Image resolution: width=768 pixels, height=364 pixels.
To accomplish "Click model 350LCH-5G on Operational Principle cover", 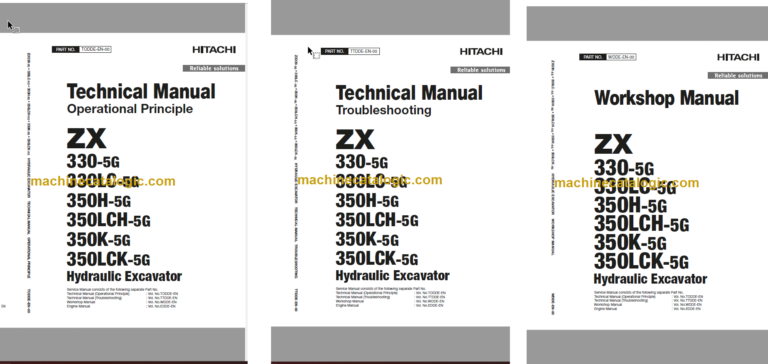I will coord(108,220).
